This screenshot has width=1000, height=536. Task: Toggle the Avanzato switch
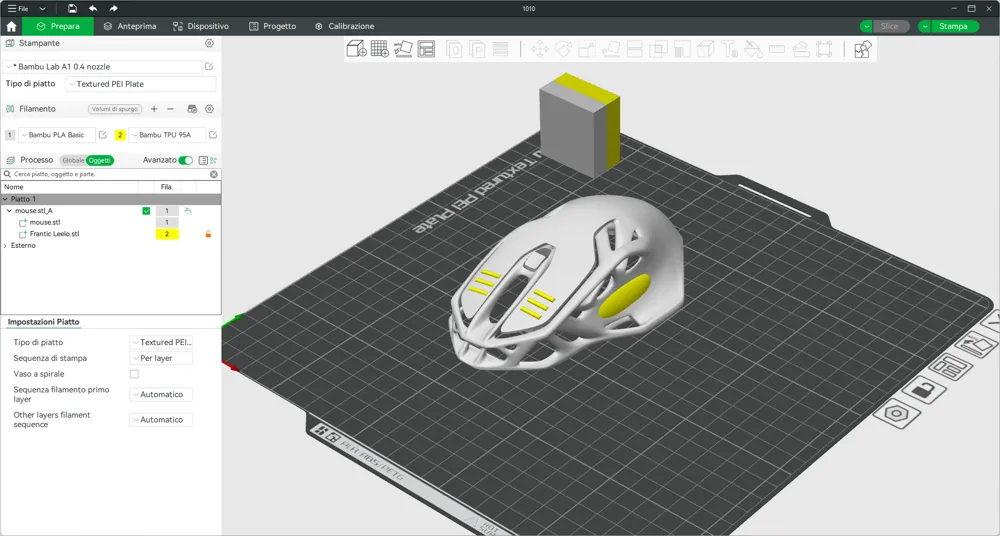(186, 160)
